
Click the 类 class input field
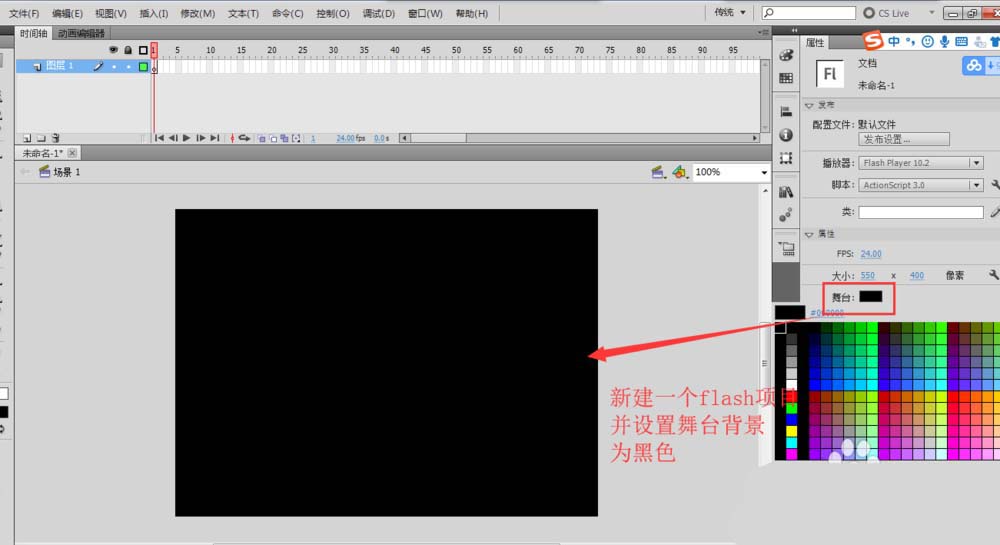click(x=921, y=212)
